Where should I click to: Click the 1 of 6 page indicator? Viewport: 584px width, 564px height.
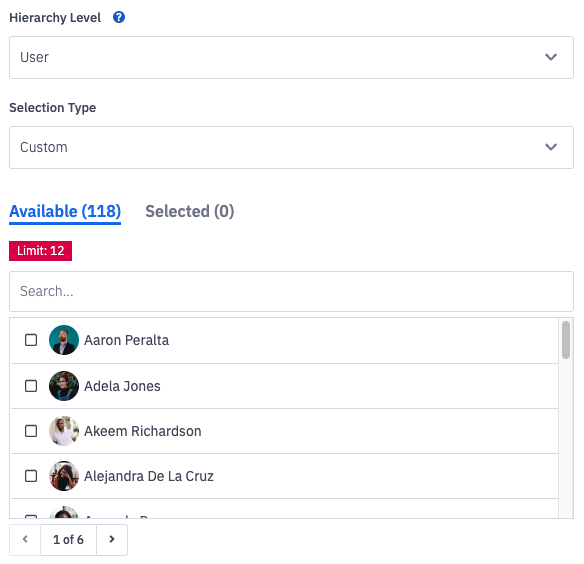point(68,539)
